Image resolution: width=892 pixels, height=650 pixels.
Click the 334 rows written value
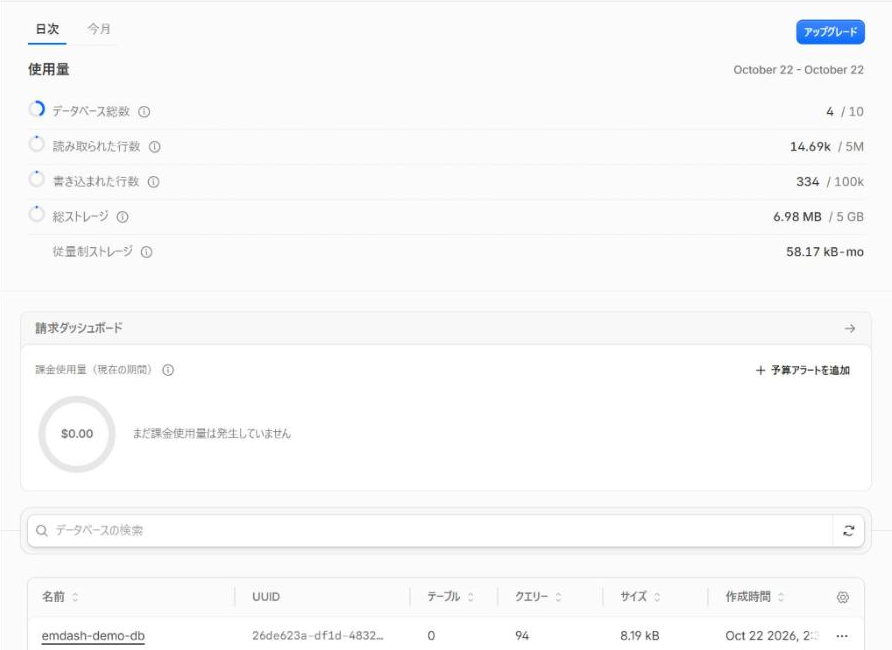click(807, 182)
